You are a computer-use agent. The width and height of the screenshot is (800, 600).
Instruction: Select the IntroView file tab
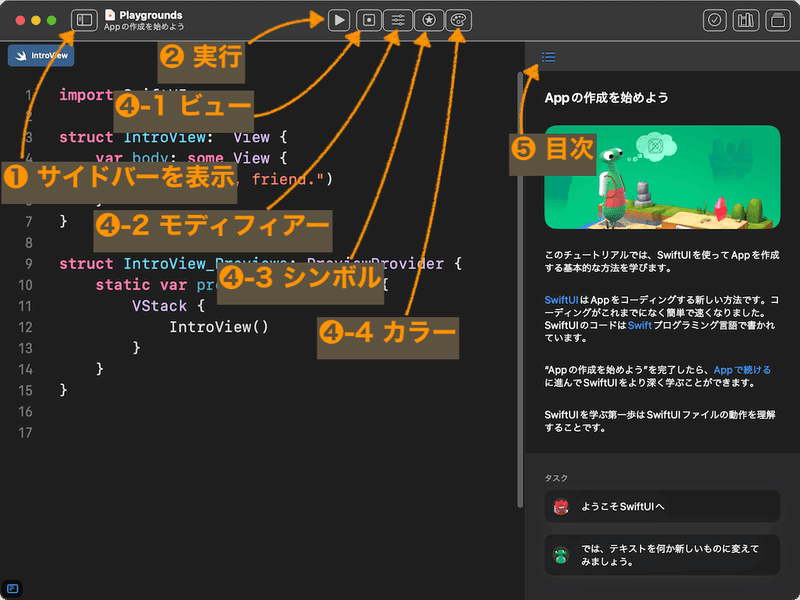tap(41, 56)
